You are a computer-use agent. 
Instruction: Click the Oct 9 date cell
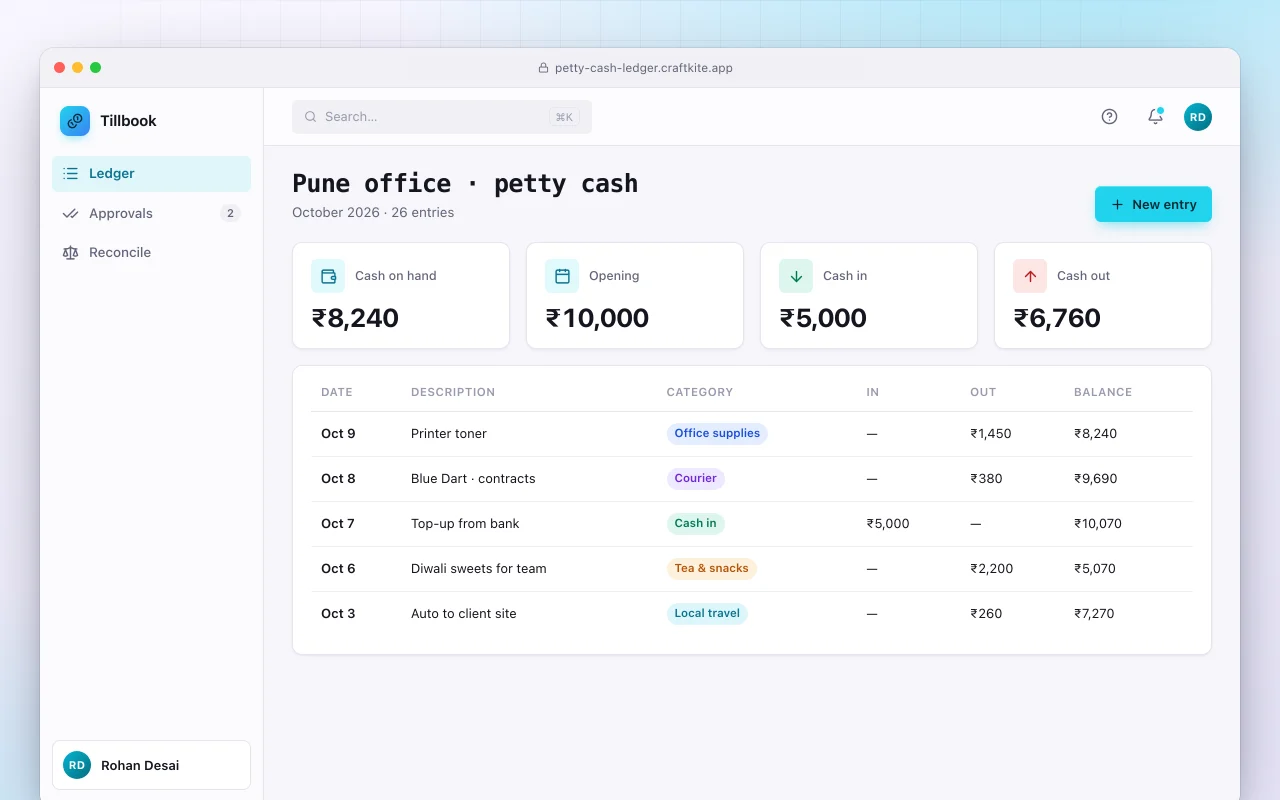tap(338, 434)
